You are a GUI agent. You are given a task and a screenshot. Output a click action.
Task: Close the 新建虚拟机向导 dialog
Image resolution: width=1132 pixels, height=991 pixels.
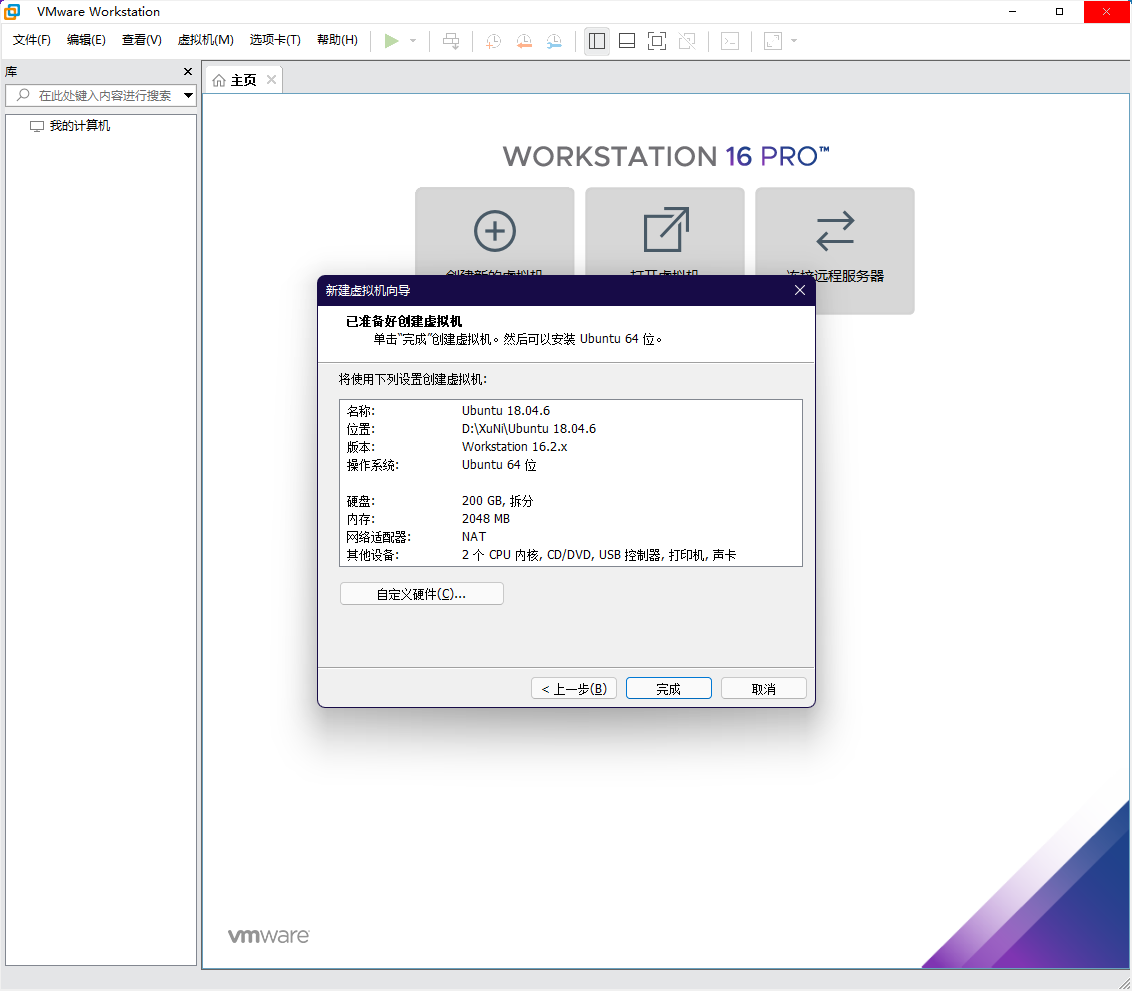tap(799, 290)
